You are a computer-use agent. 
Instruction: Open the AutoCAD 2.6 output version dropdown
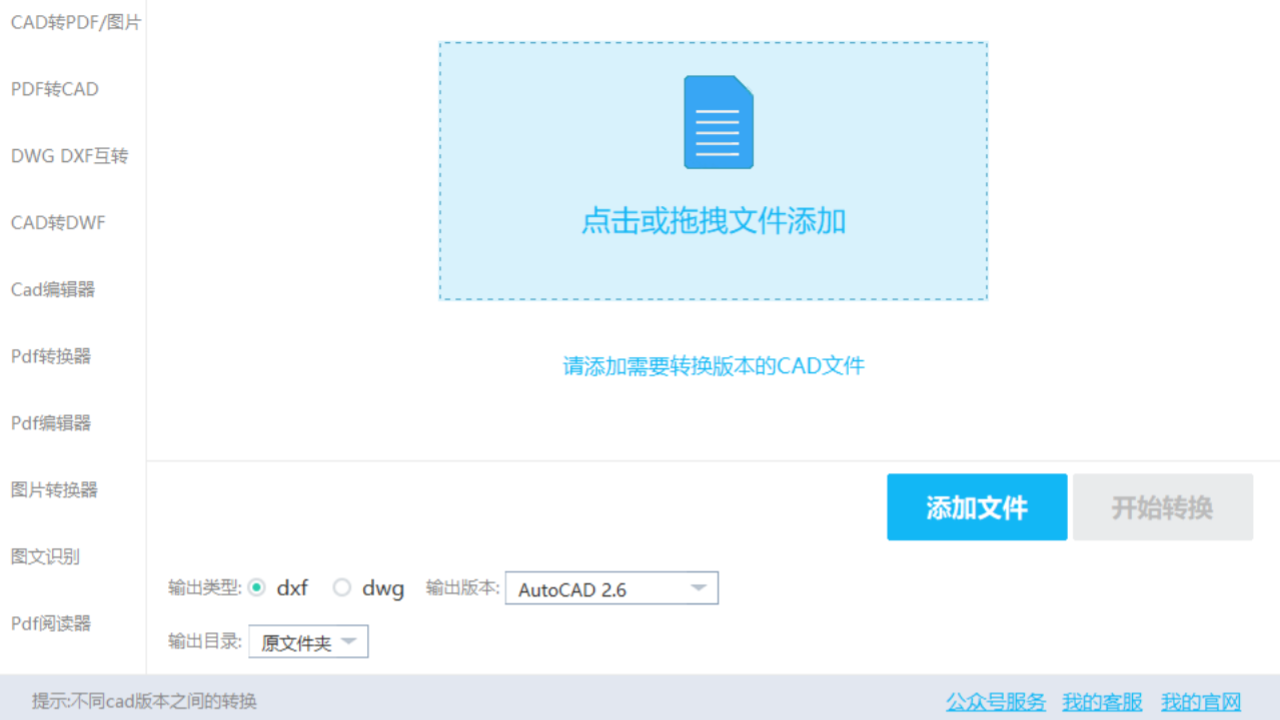[x=611, y=589]
